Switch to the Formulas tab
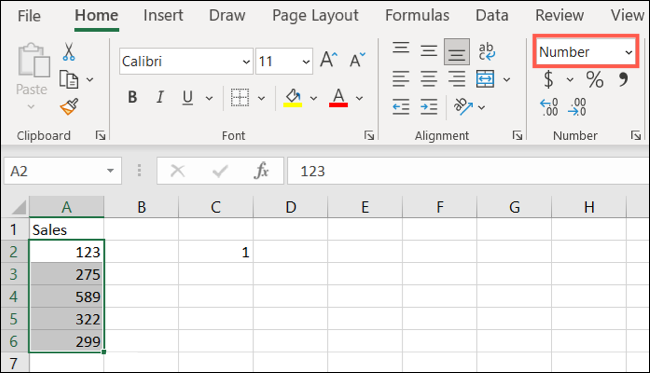The width and height of the screenshot is (650, 373). (417, 16)
